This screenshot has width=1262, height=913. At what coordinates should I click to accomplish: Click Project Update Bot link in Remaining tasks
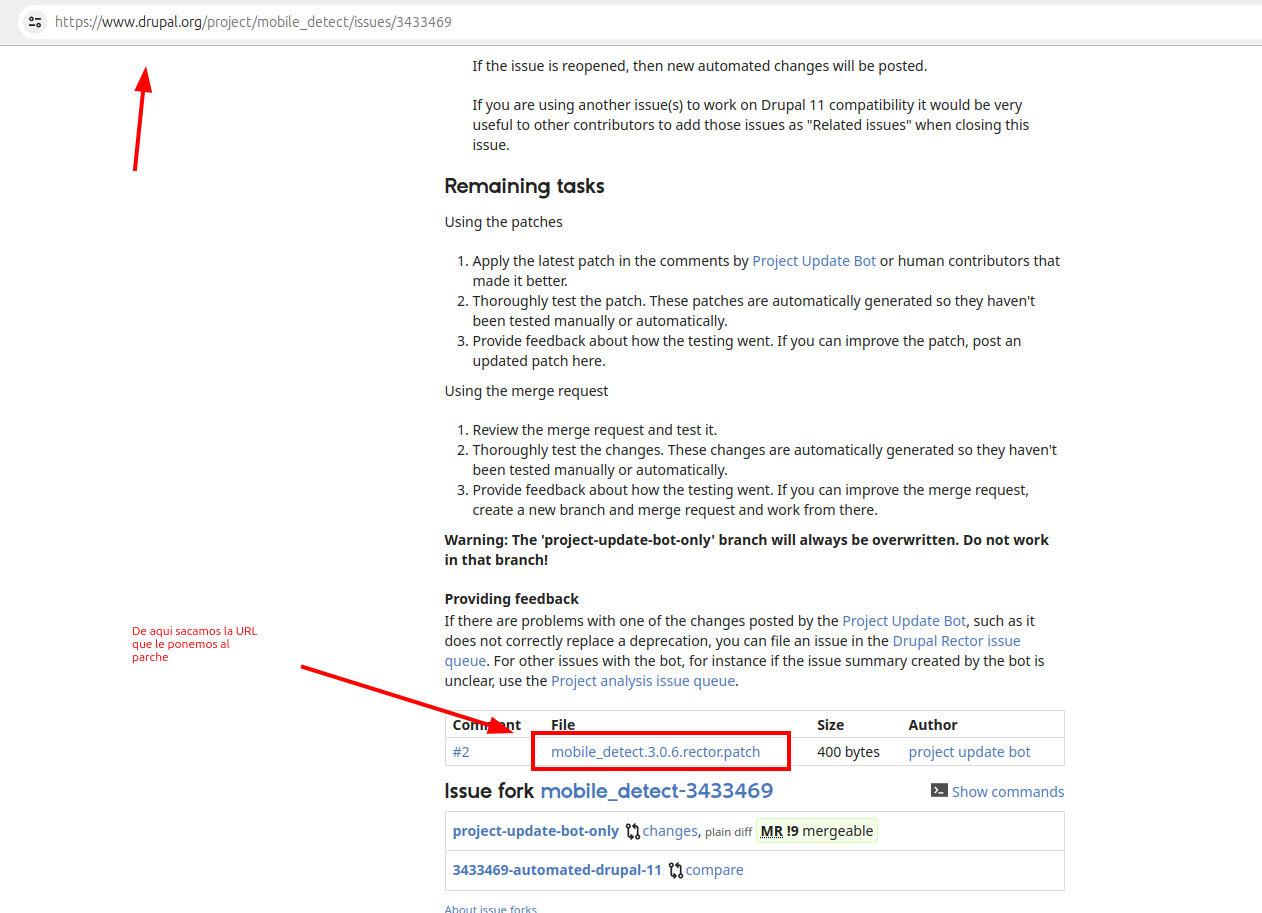[x=814, y=261]
